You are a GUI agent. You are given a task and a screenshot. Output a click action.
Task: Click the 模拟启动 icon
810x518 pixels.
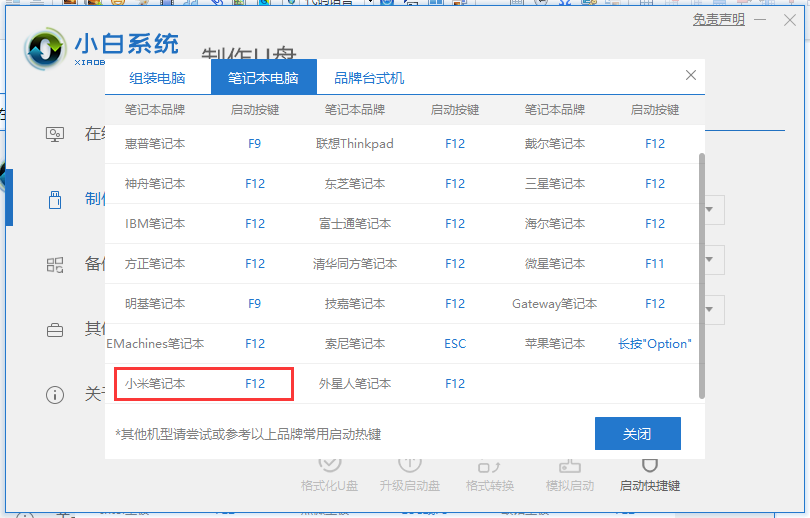[569, 465]
